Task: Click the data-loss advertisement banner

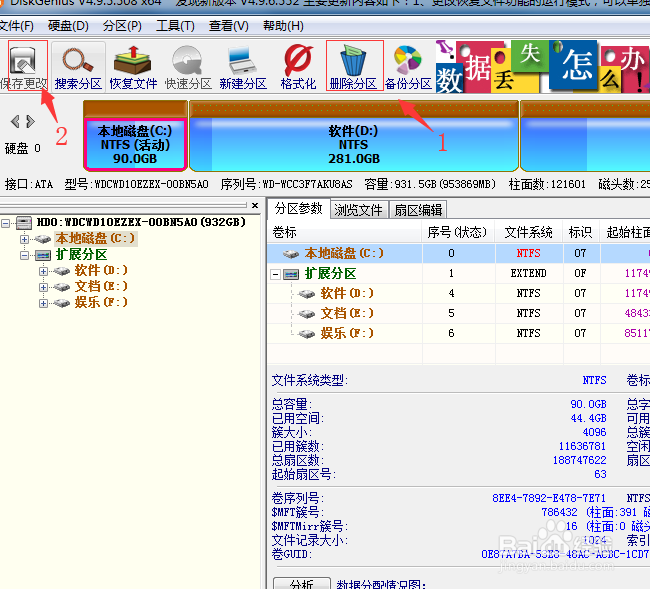Action: point(543,66)
